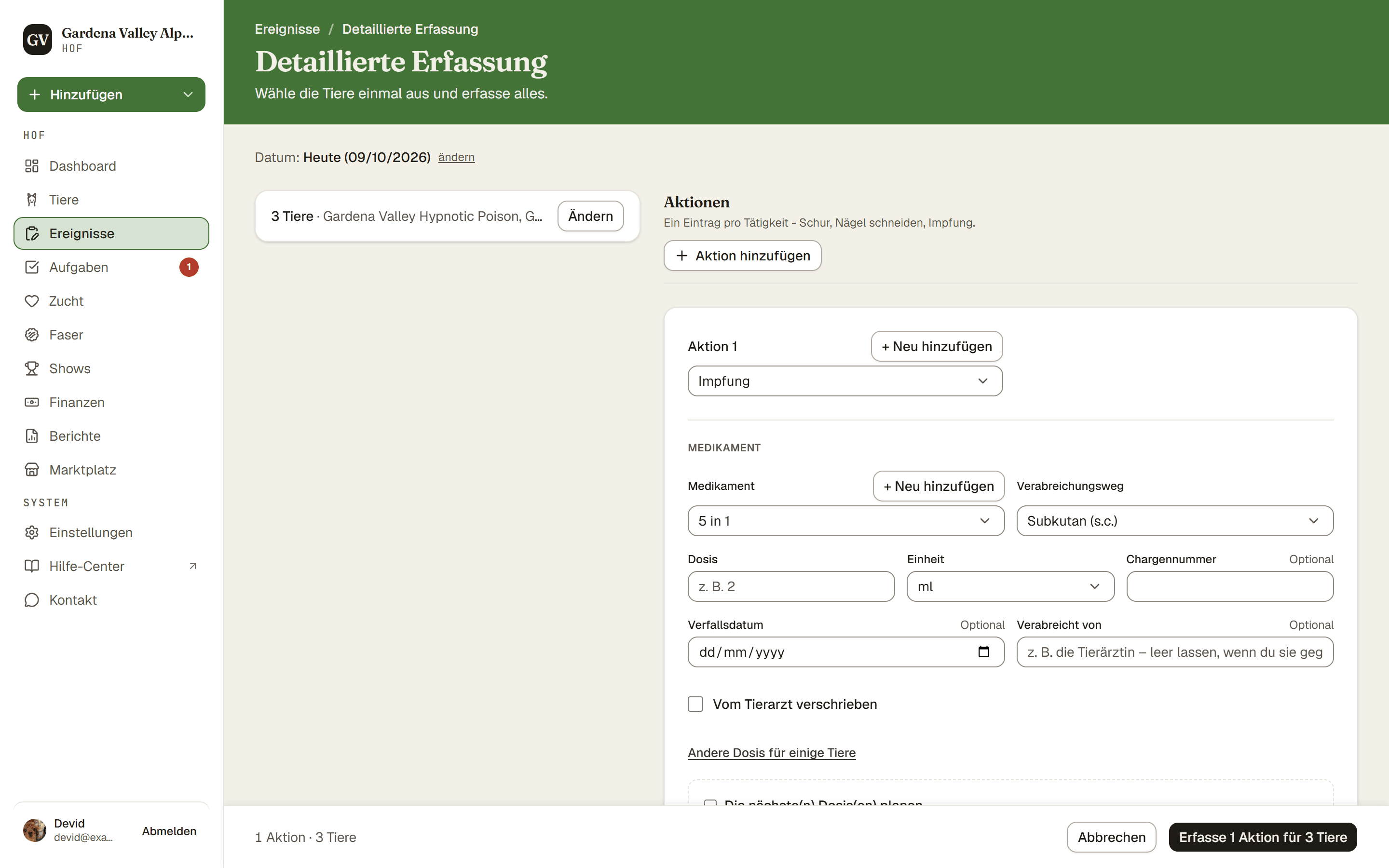This screenshot has width=1389, height=868.
Task: Open the Impfung action type dropdown
Action: (x=845, y=381)
